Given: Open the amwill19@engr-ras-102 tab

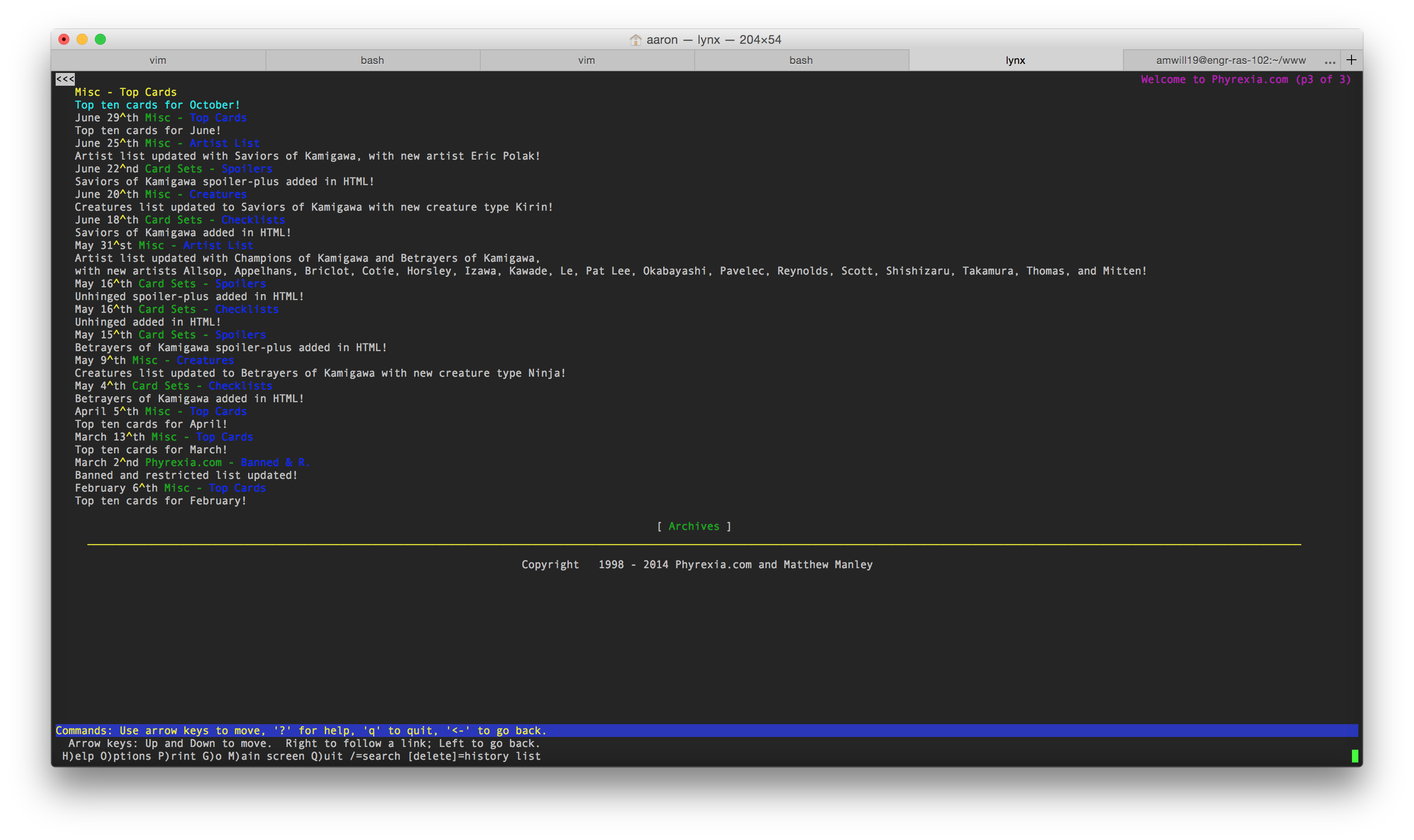Looking at the screenshot, I should [x=1231, y=60].
